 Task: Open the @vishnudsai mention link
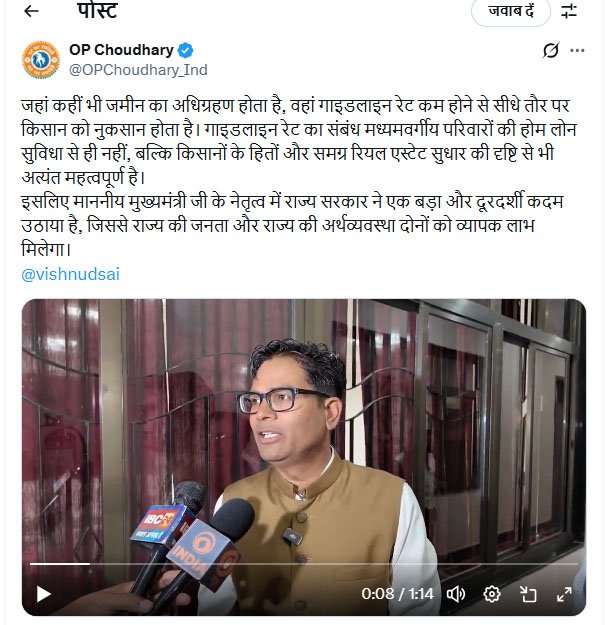71,274
